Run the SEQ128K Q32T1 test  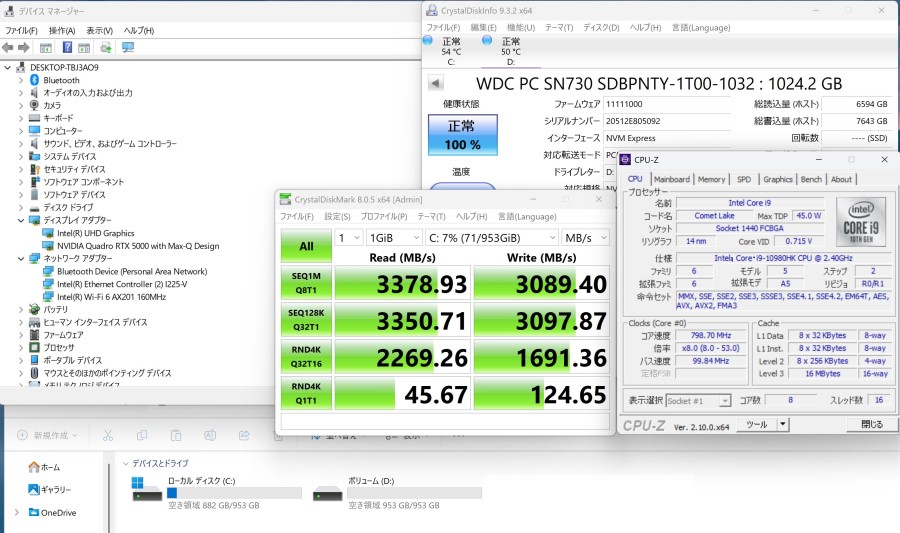(306, 320)
